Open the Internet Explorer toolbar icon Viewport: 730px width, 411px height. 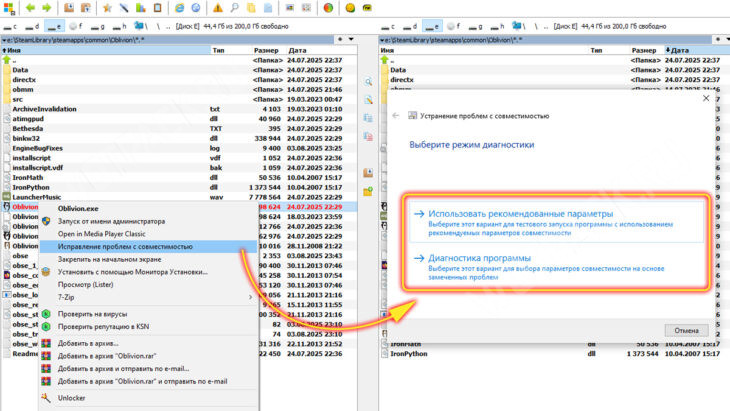(179, 8)
